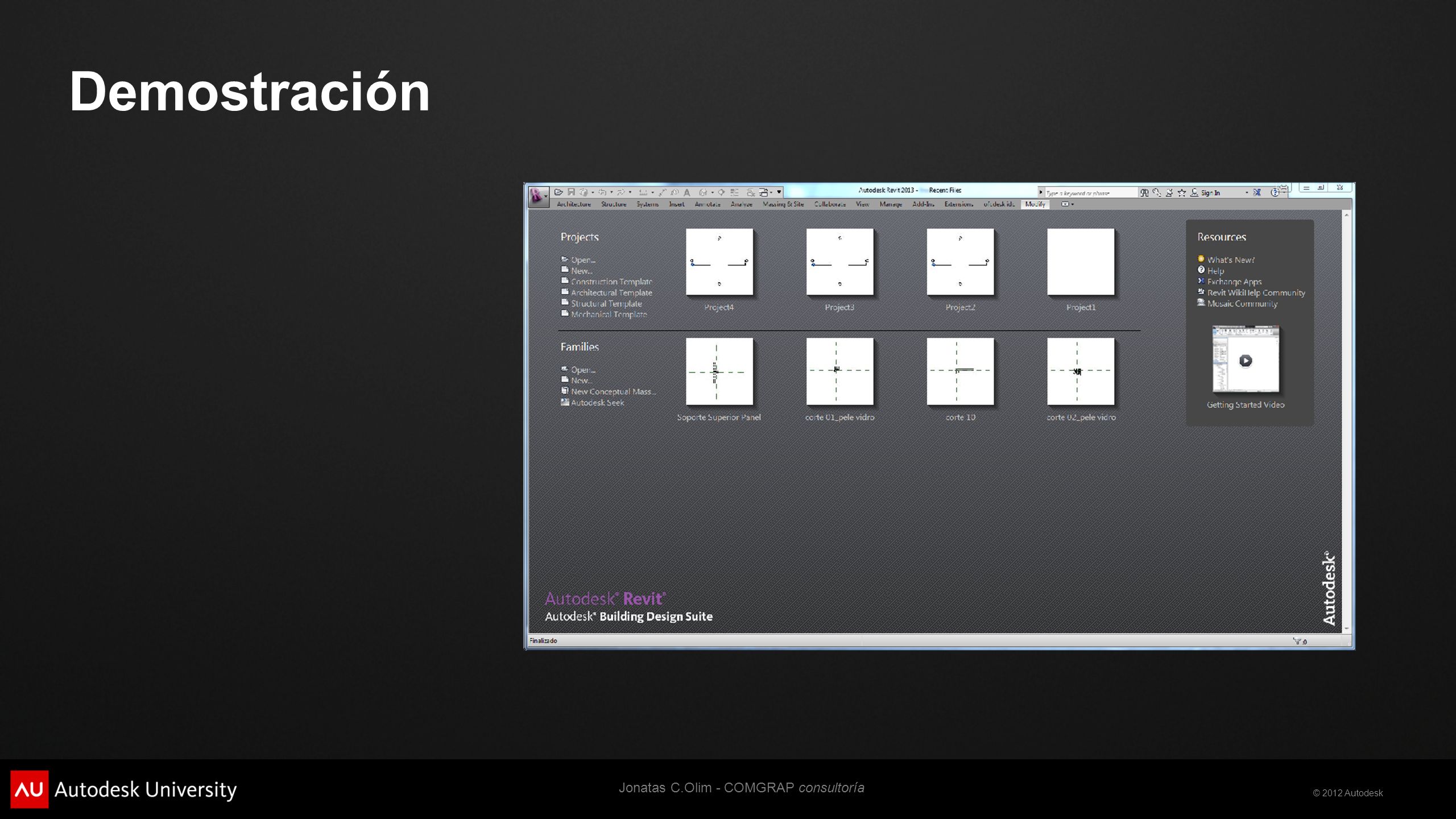This screenshot has width=1456, height=819.
Task: Click the Undo icon
Action: point(602,192)
